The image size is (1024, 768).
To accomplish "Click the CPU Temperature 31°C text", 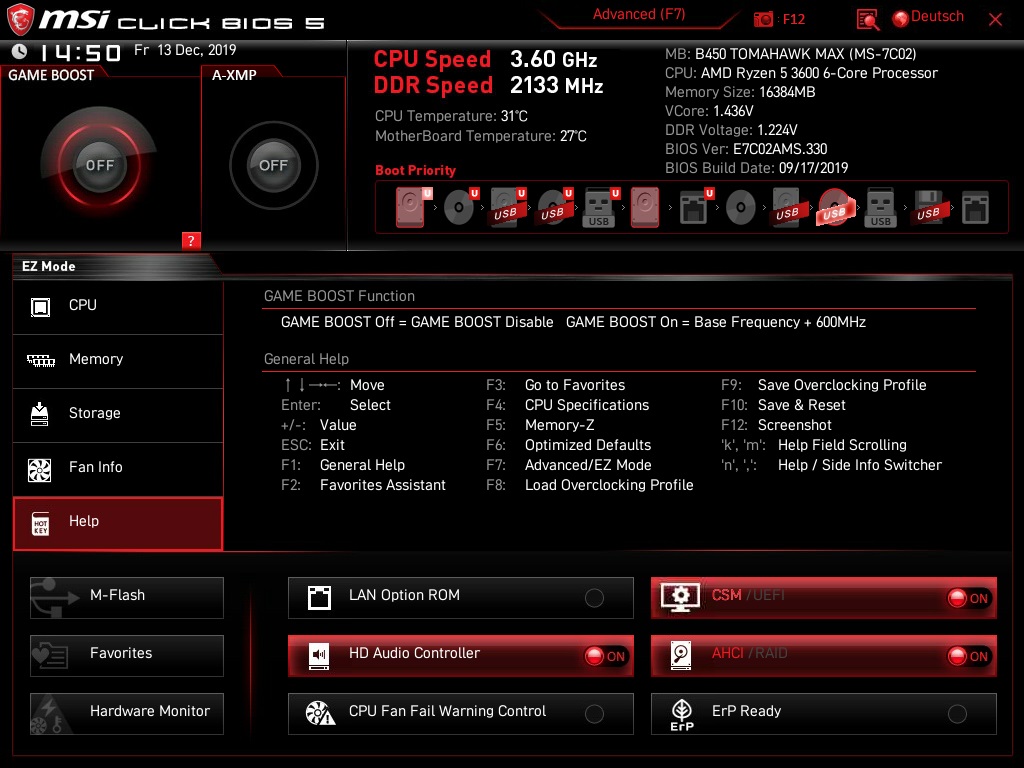I will point(451,116).
